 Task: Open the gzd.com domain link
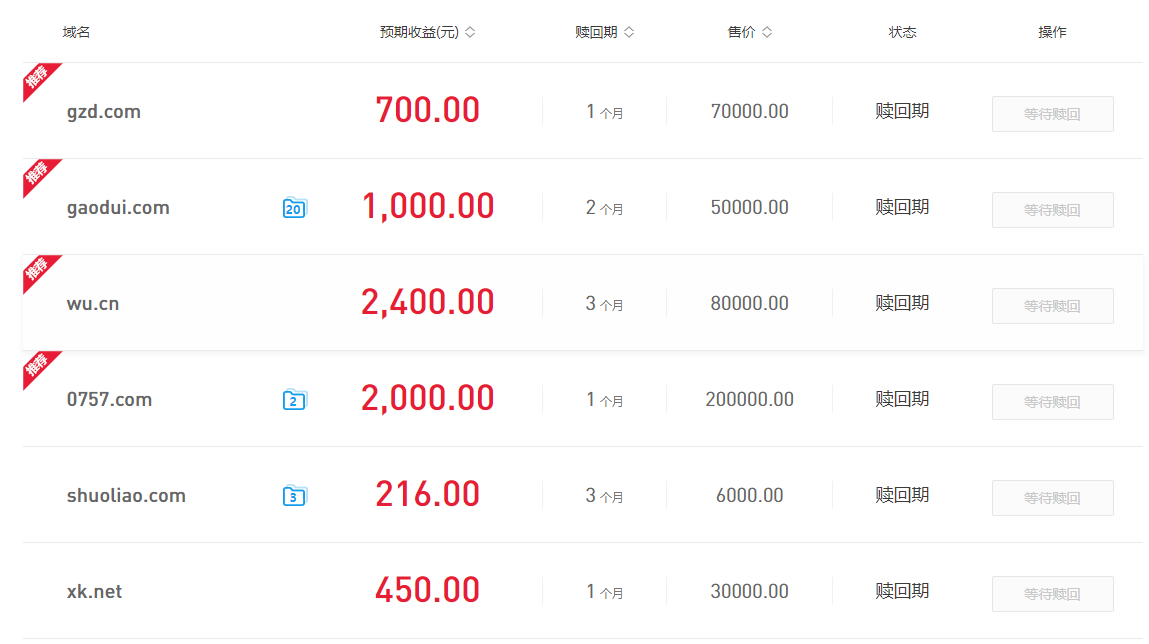tap(103, 112)
